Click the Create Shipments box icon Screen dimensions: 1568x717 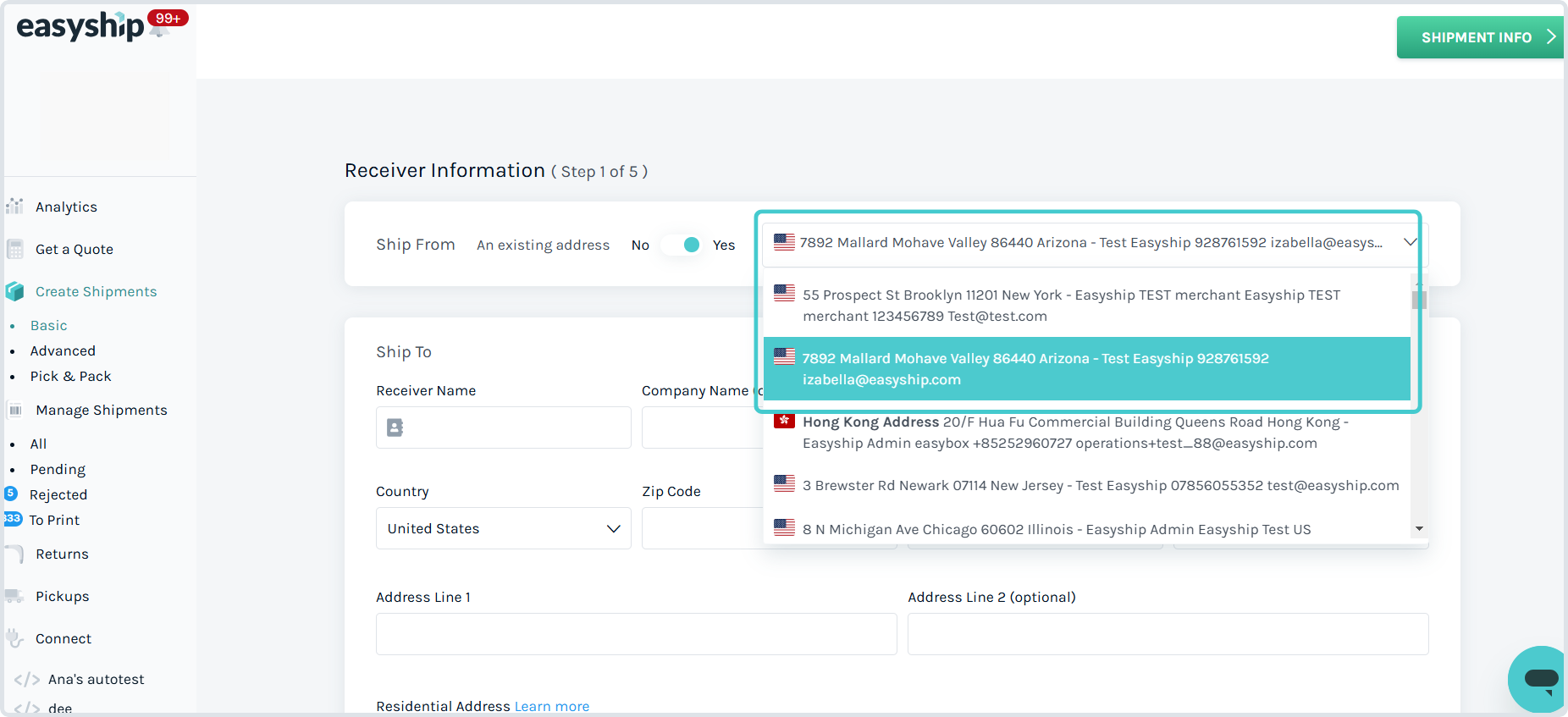[x=14, y=291]
